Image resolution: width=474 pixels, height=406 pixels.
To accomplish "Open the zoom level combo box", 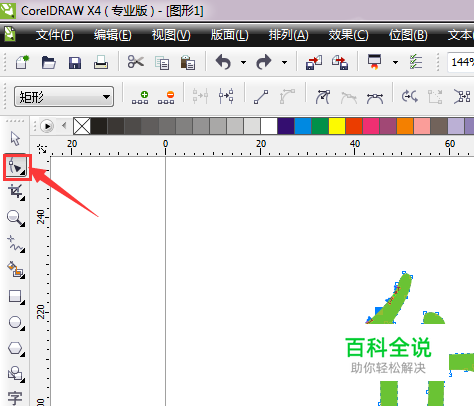I will [461, 62].
